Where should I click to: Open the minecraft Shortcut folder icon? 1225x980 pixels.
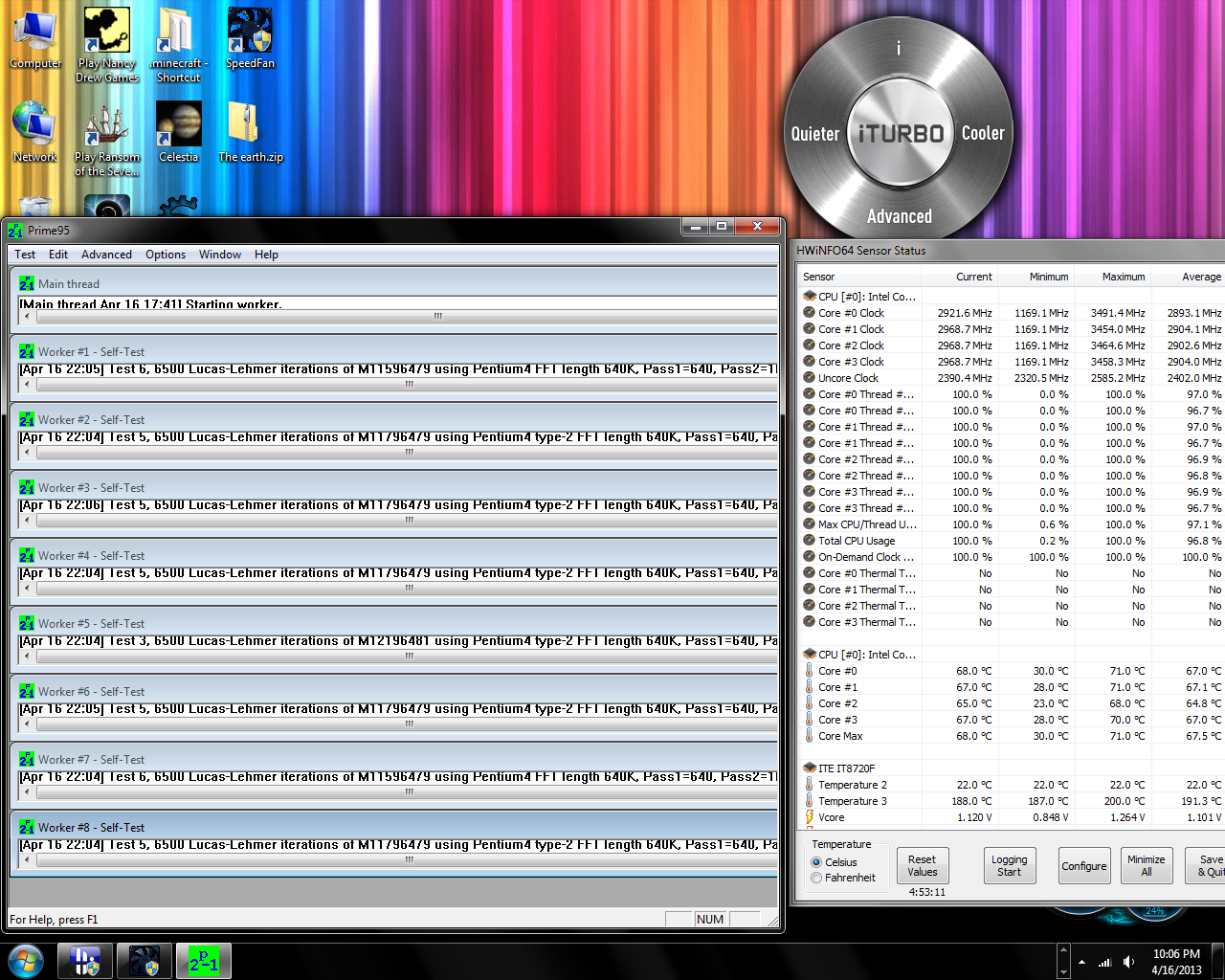[x=178, y=44]
